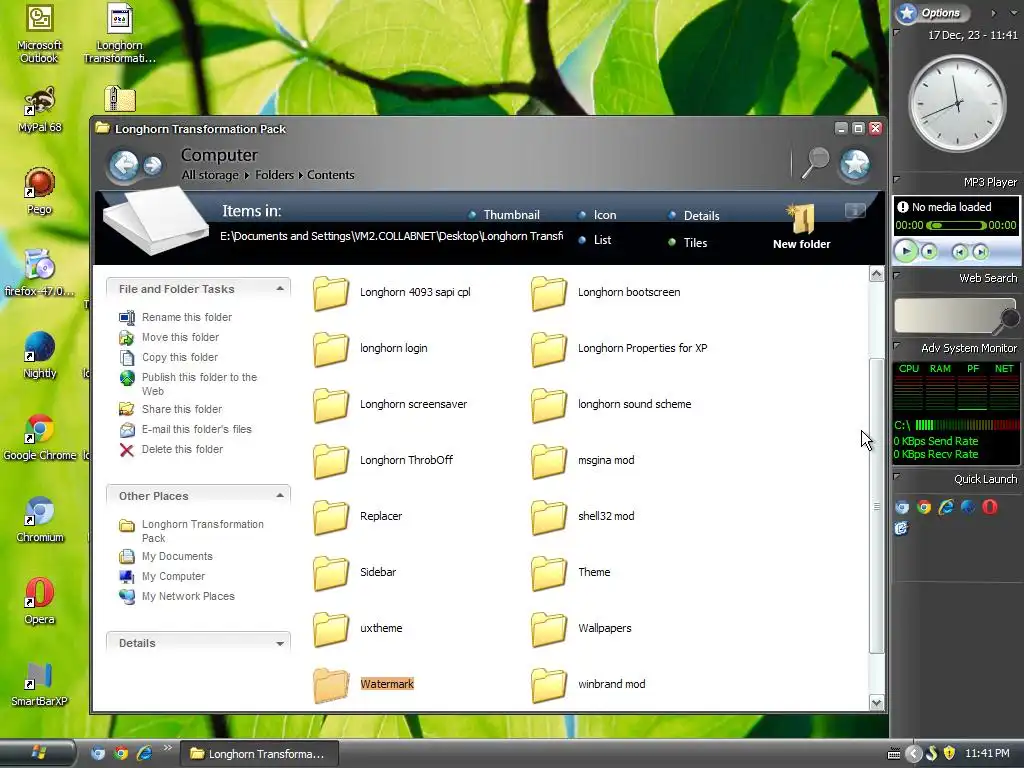The image size is (1024, 768).
Task: Open the sidebar Options menu
Action: [x=932, y=12]
